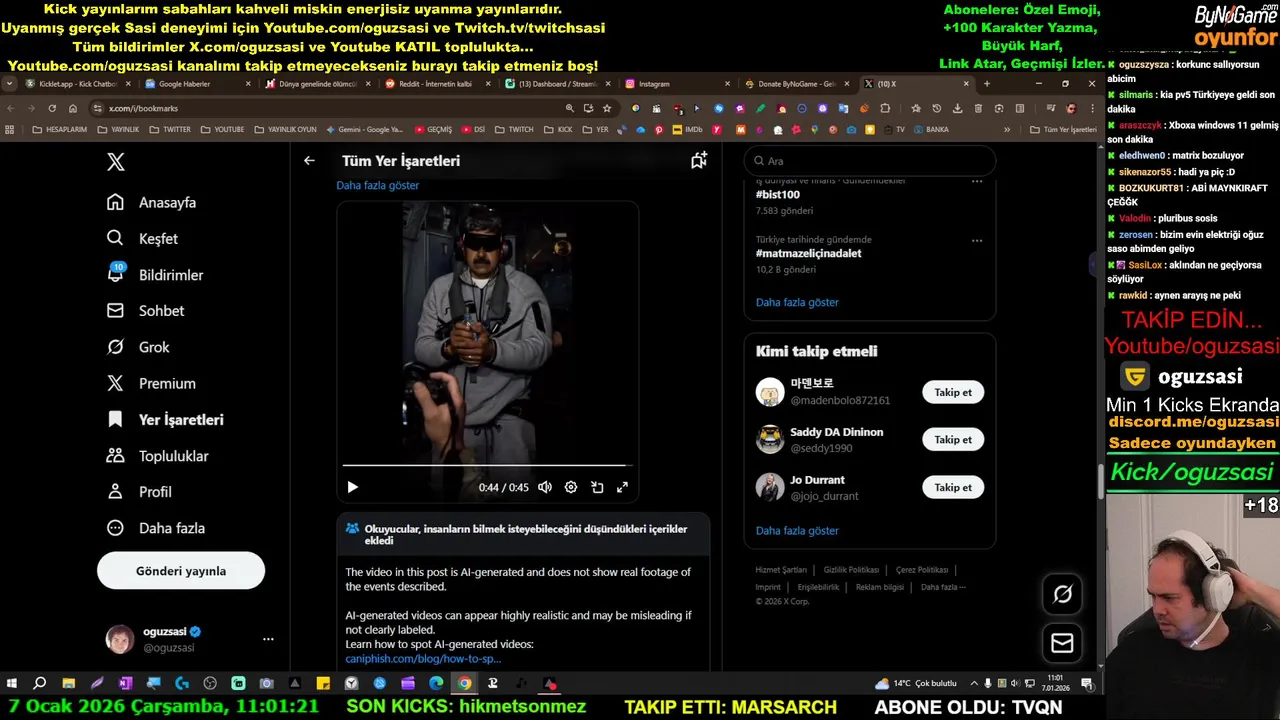The image size is (1280, 720).
Task: Click the Gönderi yayınla button
Action: (181, 571)
